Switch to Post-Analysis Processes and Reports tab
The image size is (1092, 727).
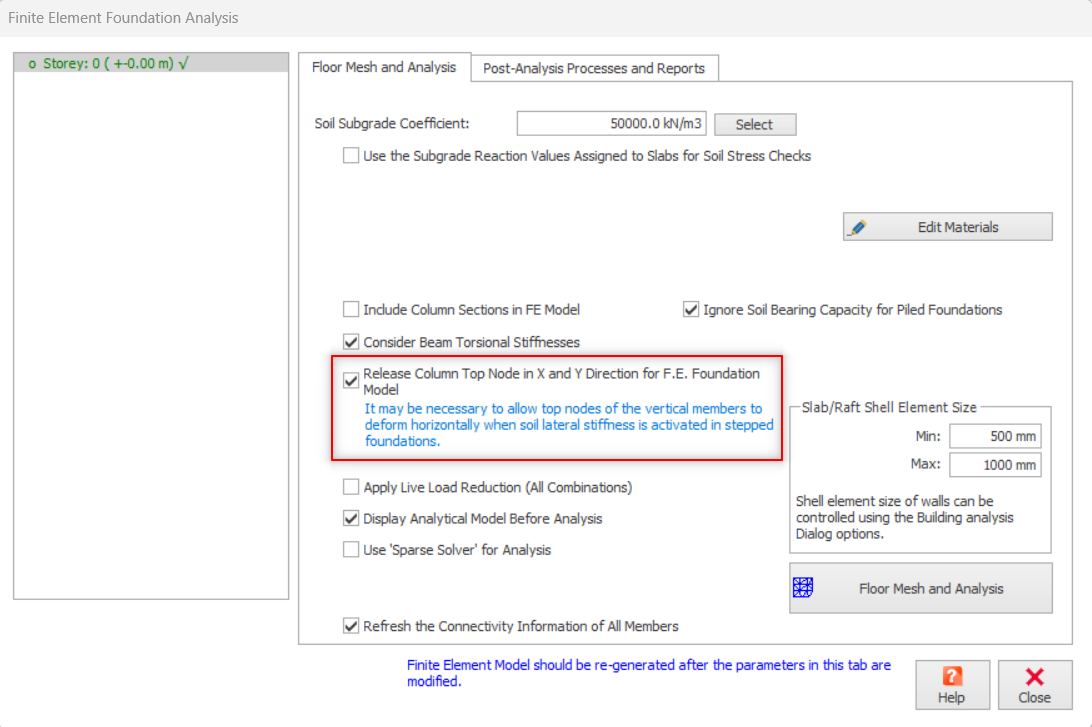[x=594, y=68]
